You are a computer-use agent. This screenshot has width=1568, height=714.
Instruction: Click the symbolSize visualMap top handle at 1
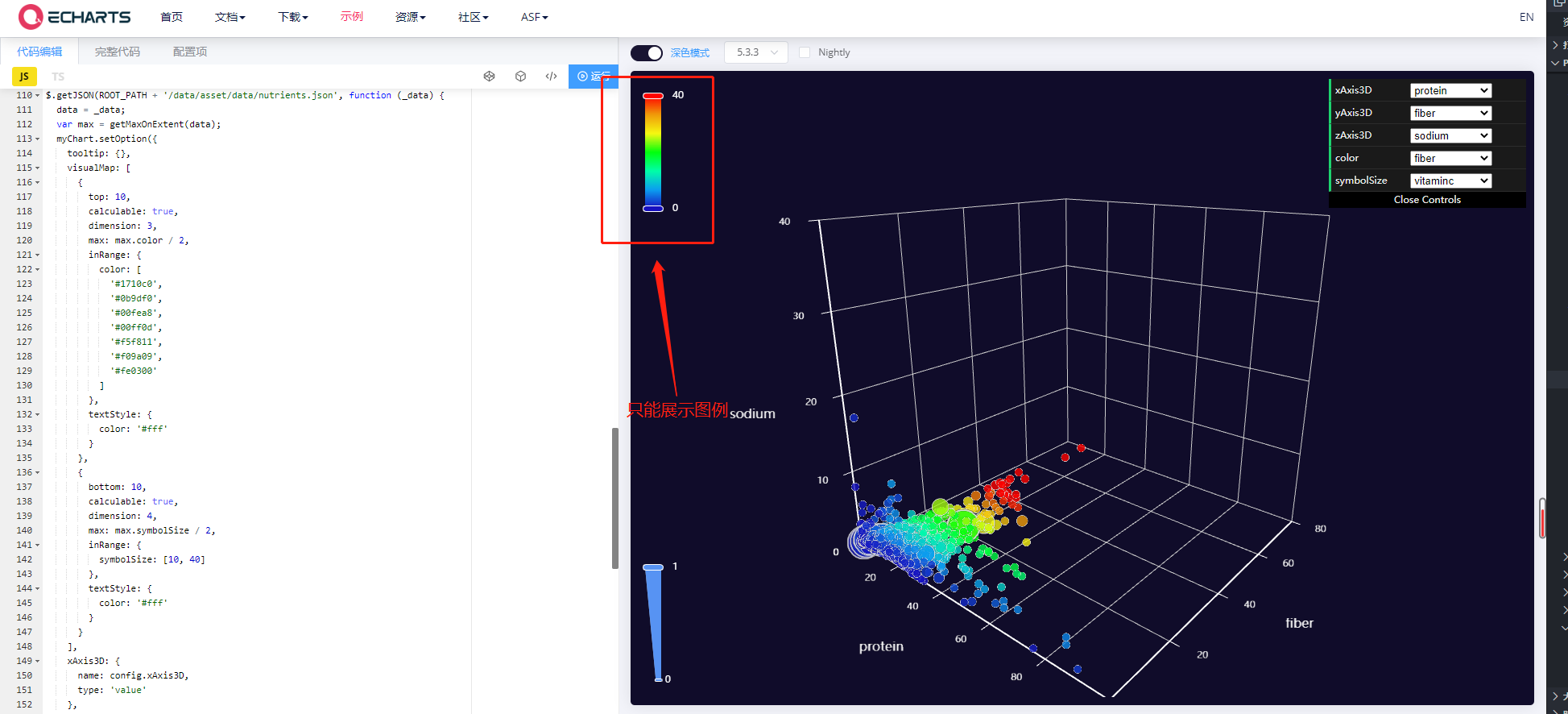pyautogui.click(x=653, y=567)
